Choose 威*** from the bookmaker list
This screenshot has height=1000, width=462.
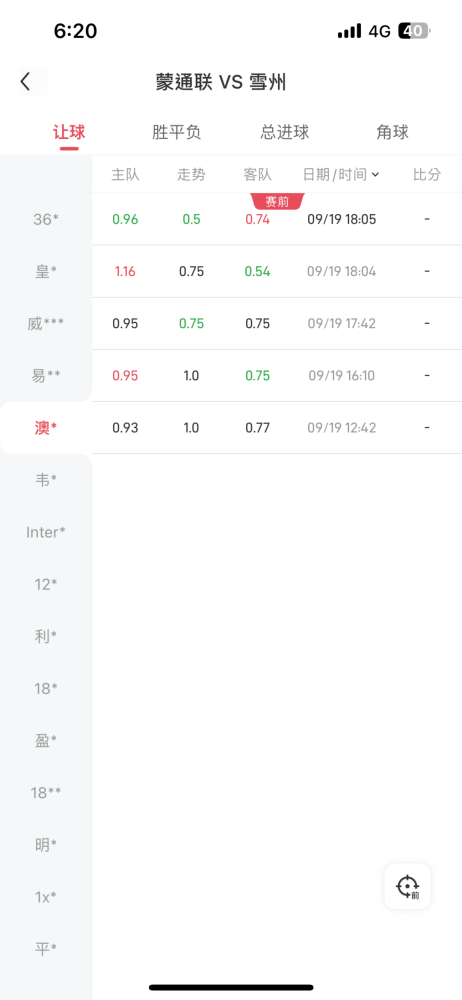click(46, 324)
